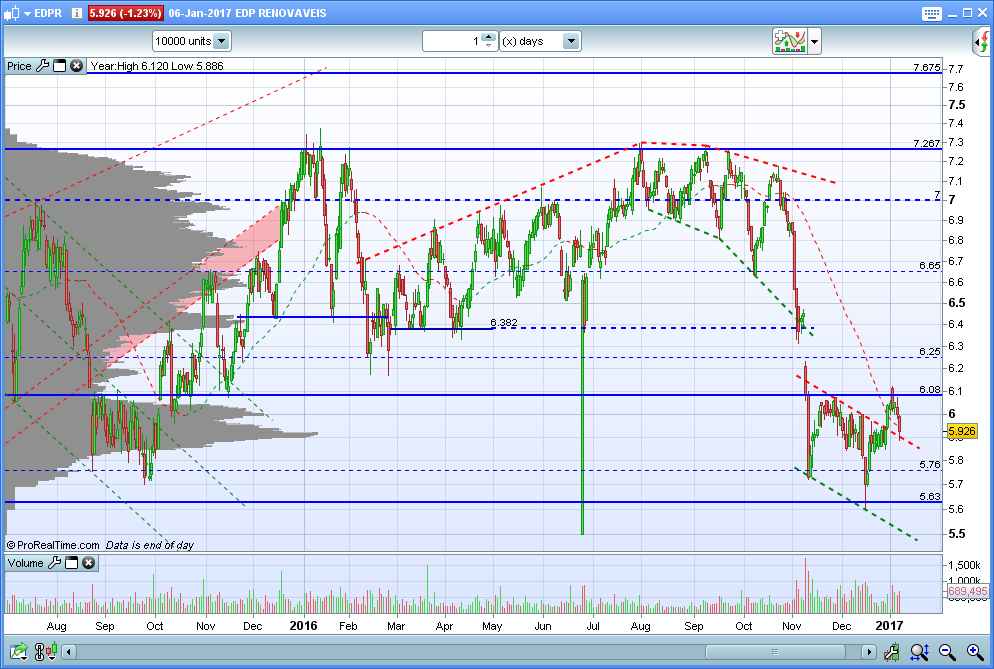Increase the timeframe number with up stepper

[488, 37]
